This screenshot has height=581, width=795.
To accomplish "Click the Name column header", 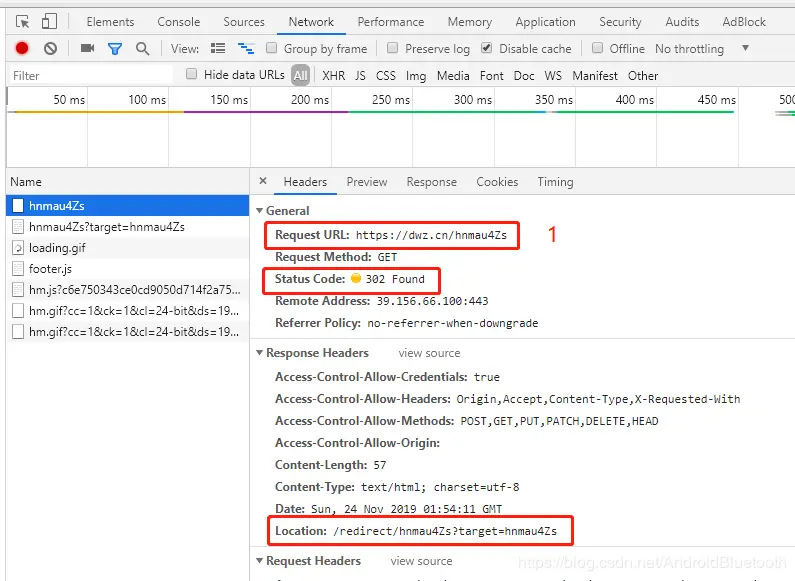I will 128,181.
